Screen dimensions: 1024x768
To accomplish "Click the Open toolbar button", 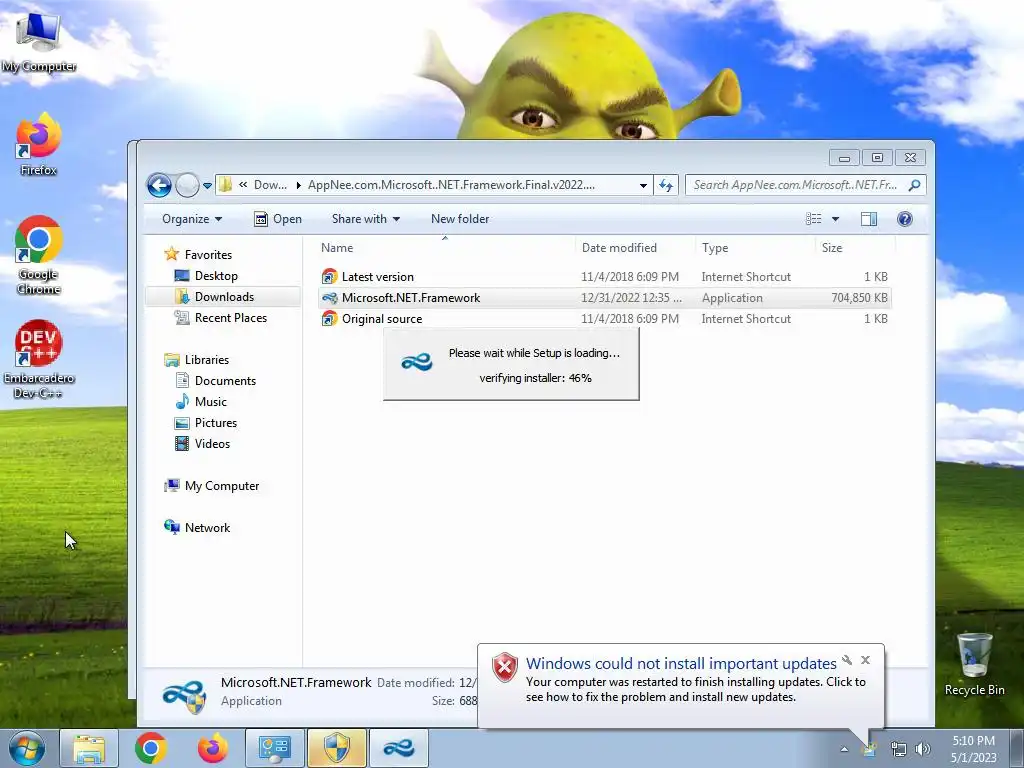I will point(278,219).
